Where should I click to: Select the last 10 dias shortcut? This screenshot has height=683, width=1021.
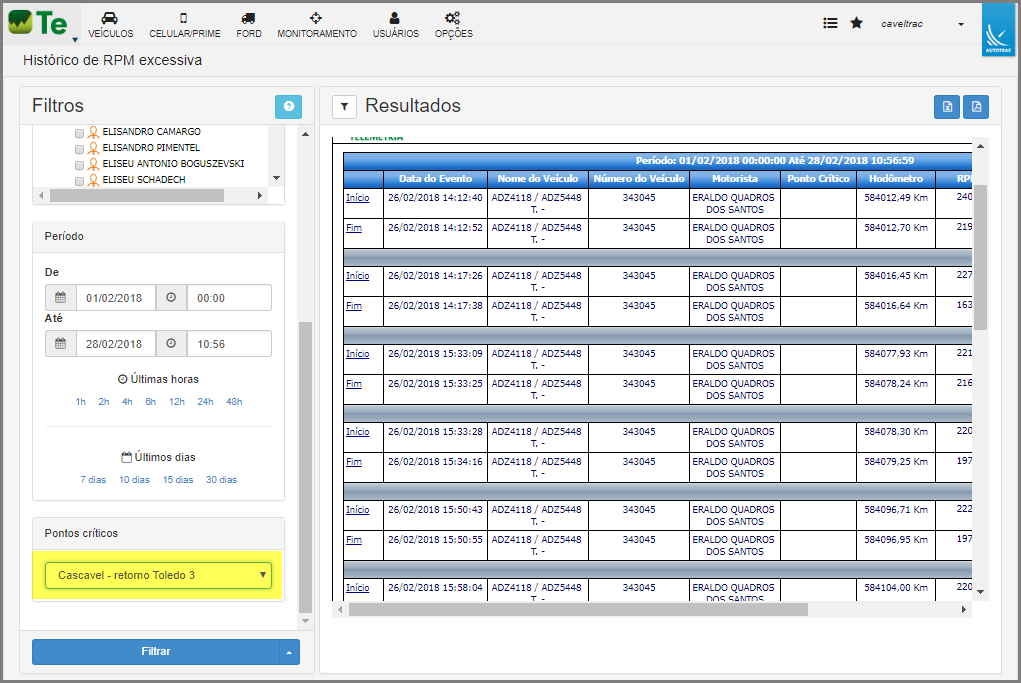[134, 480]
